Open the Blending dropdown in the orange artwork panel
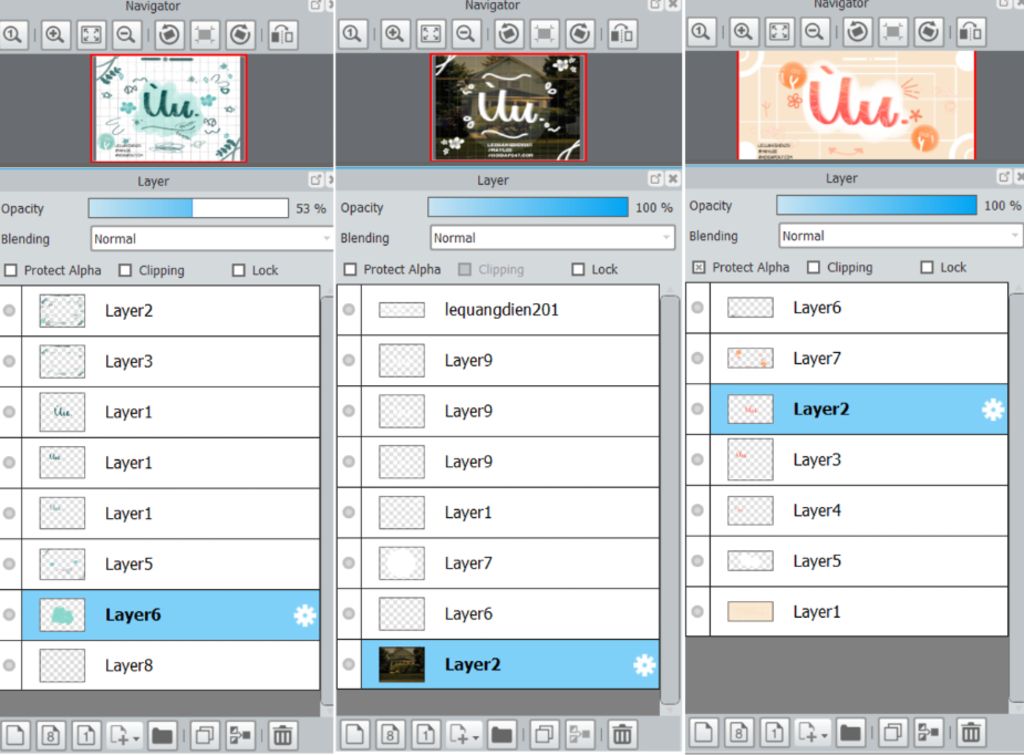 (901, 236)
